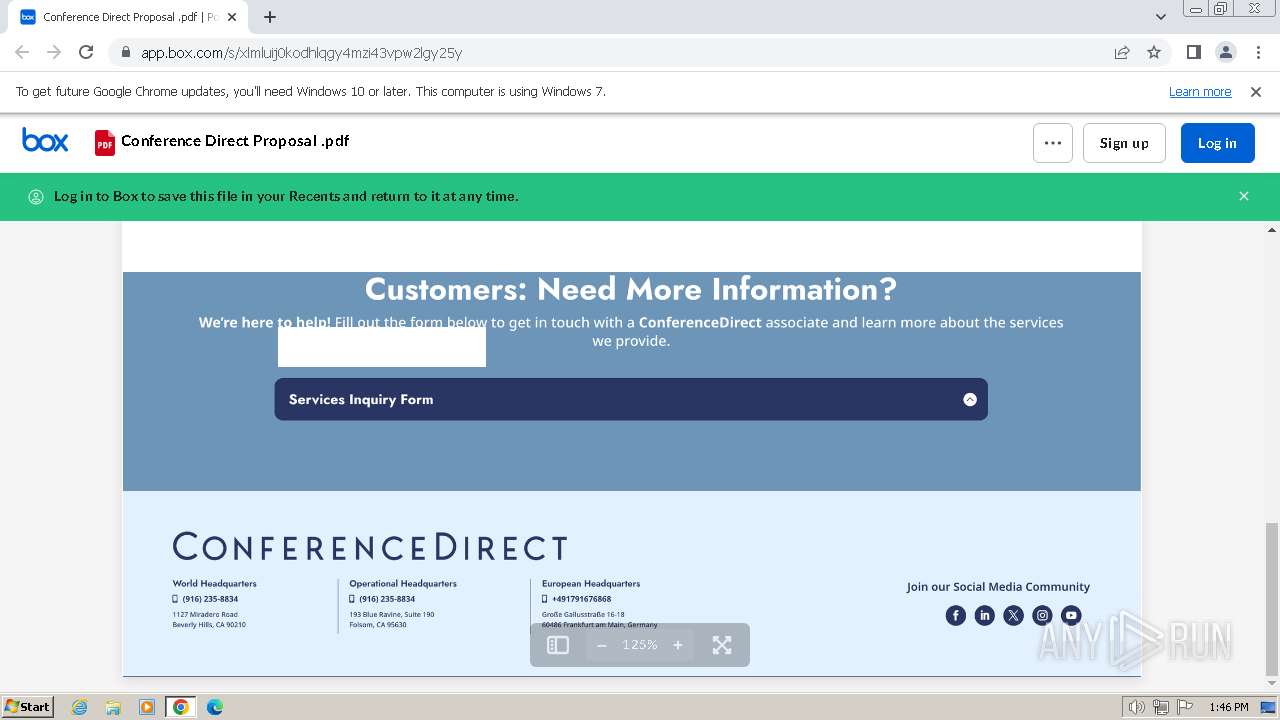This screenshot has height=720, width=1280.
Task: Open the tab search dropdown arrow
Action: click(1160, 17)
